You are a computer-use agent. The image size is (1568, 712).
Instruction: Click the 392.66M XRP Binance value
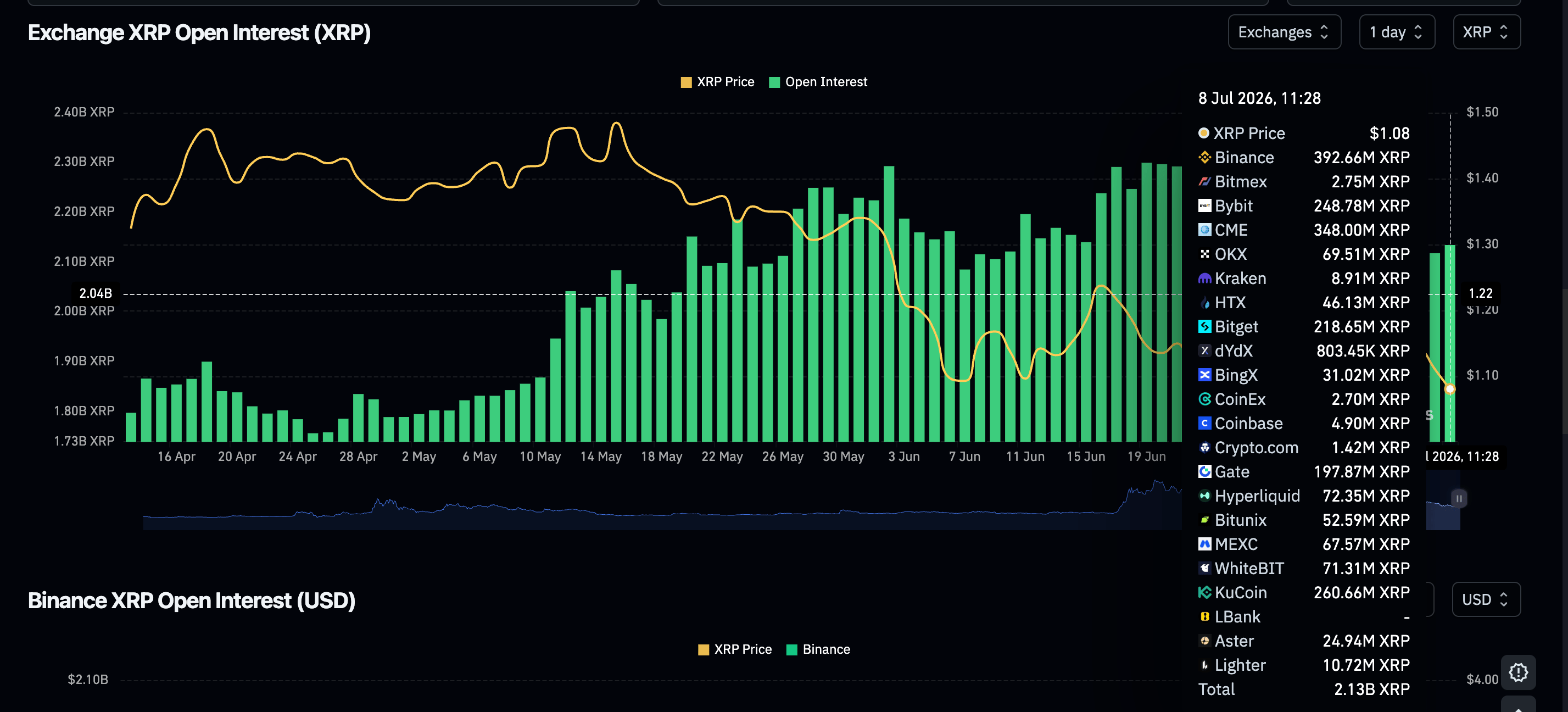click(x=1361, y=158)
